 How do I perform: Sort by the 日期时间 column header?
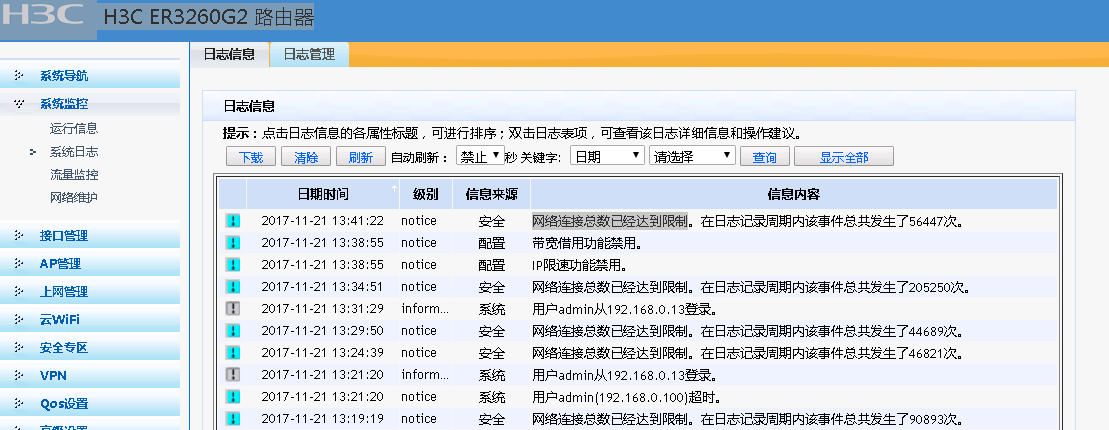click(323, 194)
